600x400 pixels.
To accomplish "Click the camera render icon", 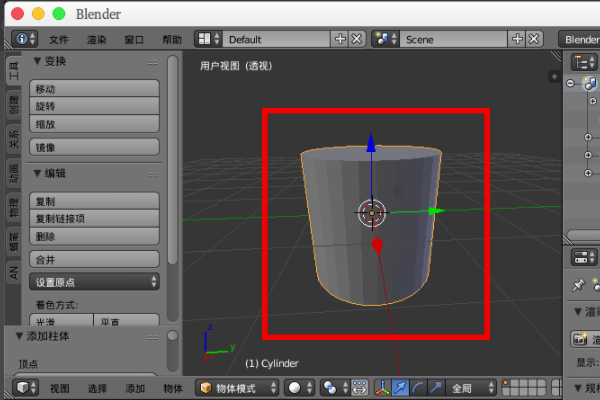I will tap(580, 339).
